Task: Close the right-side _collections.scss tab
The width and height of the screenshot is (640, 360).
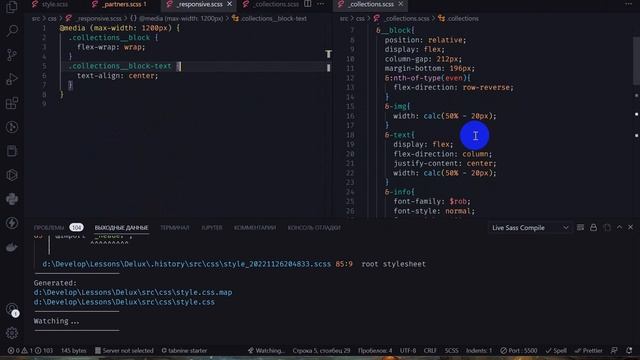Action: pyautogui.click(x=400, y=4)
